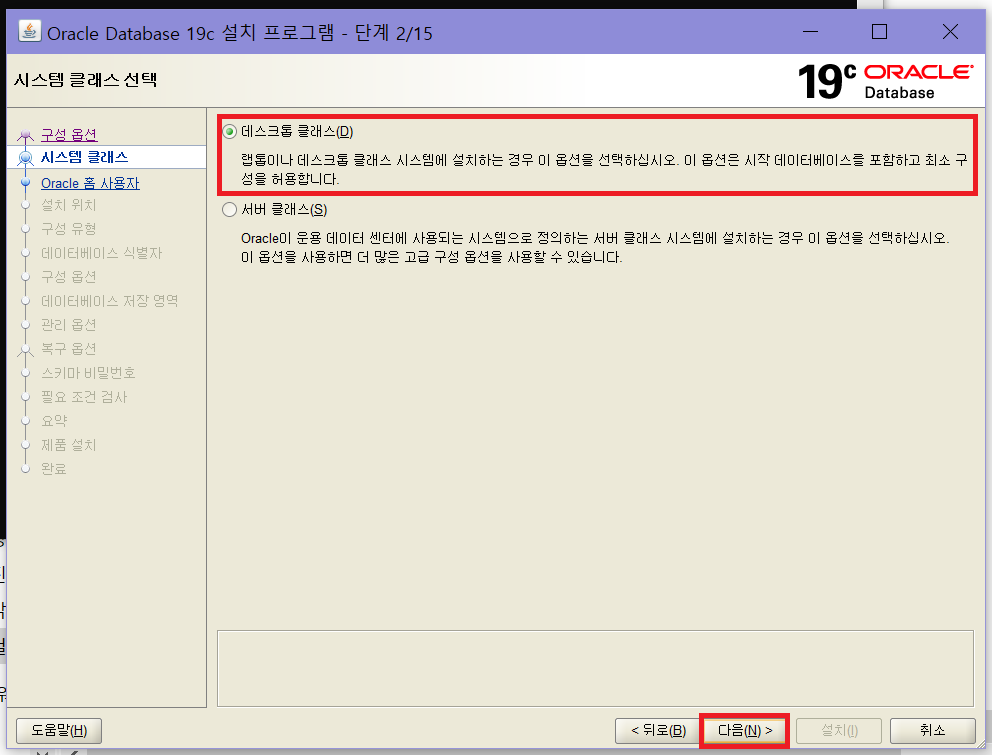Click the 스키마 비밀번호 step text
Viewport: 992px width, 755px height.
coord(88,373)
